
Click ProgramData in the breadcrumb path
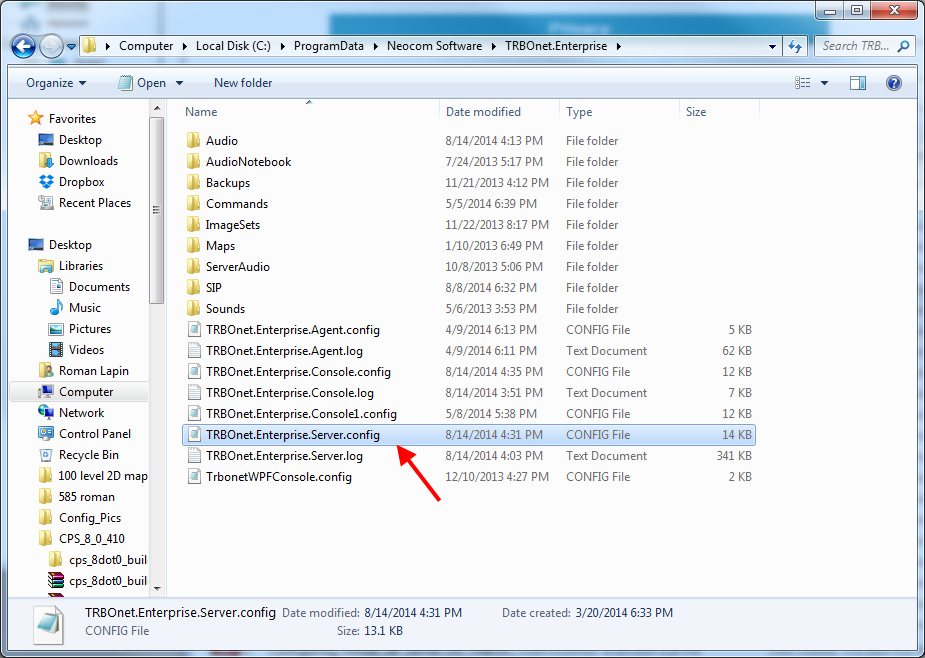[329, 46]
